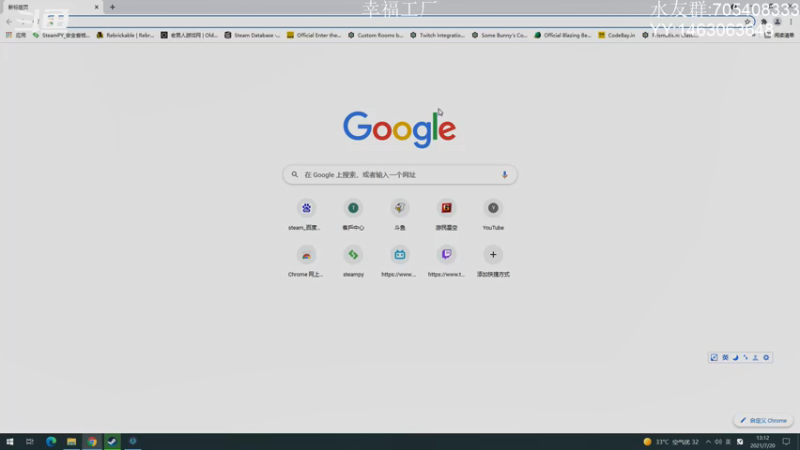
Task: Open the Chrome 网上 web store shortcut
Action: [306, 261]
